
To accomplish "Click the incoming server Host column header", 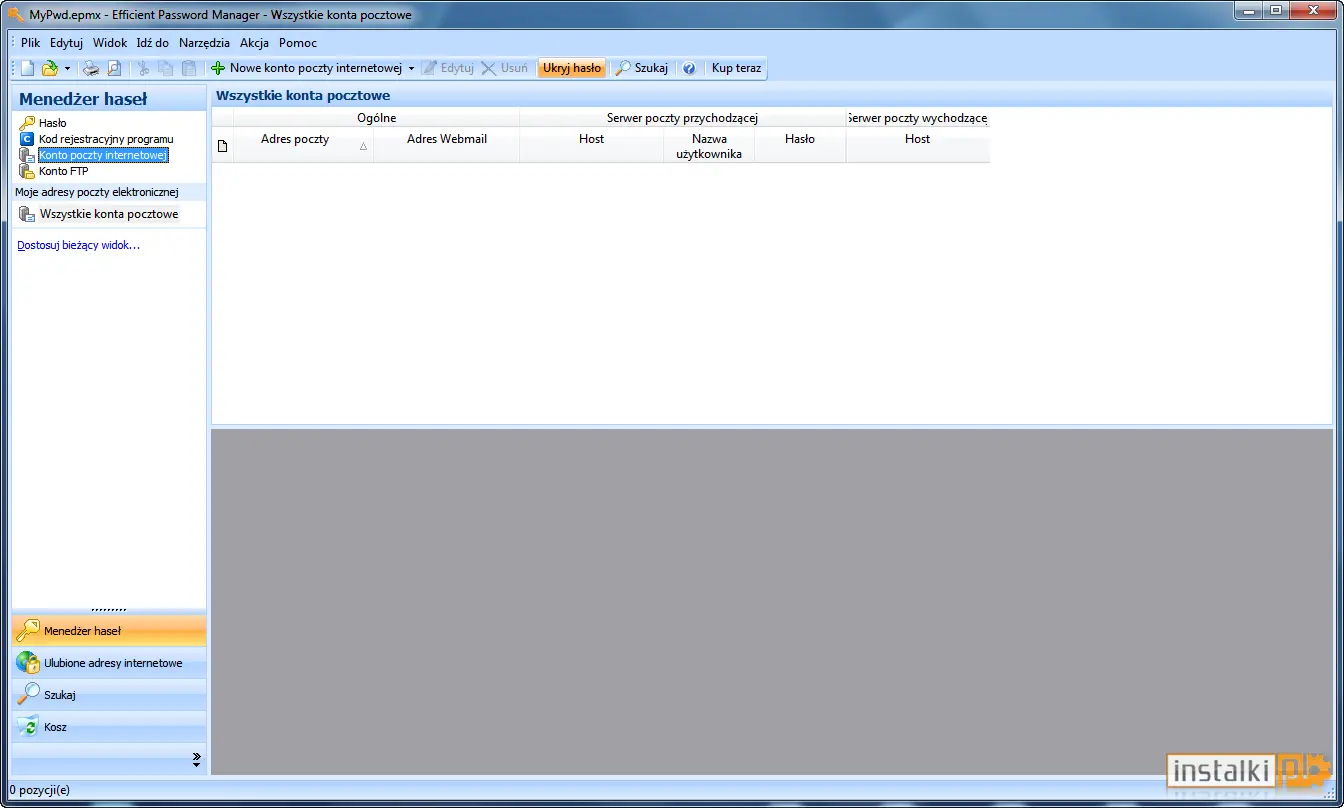I will [591, 145].
